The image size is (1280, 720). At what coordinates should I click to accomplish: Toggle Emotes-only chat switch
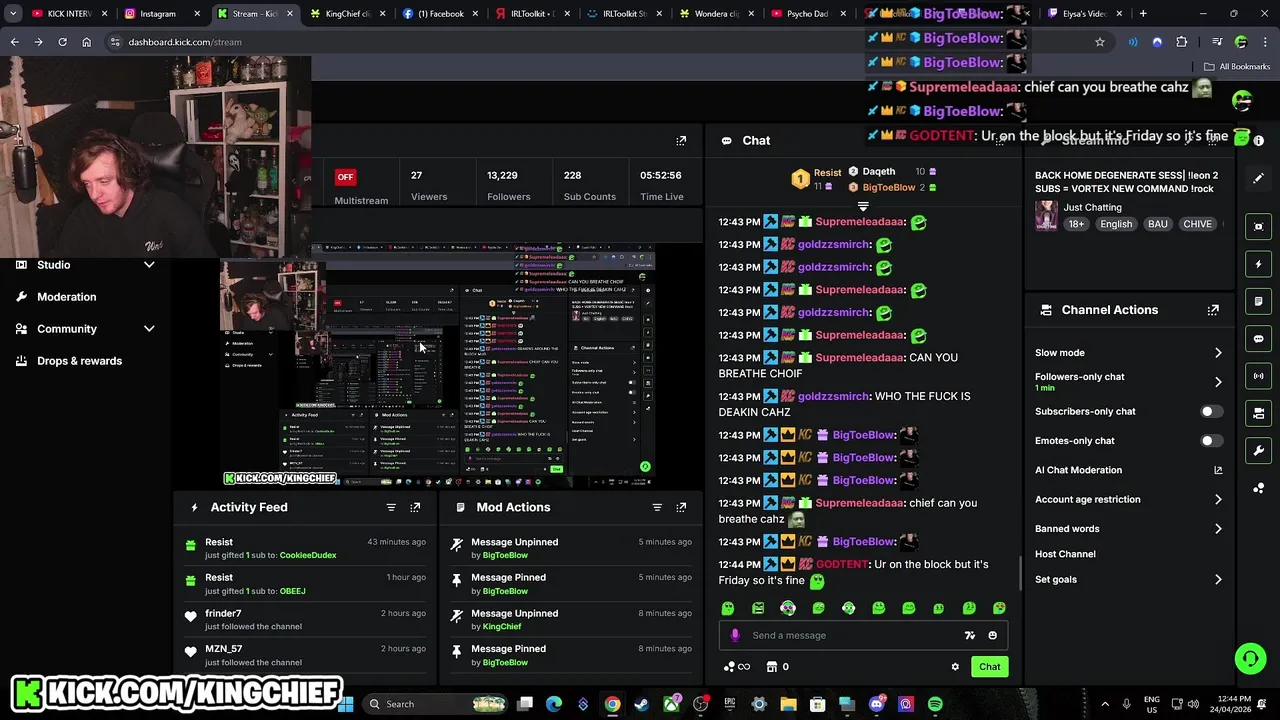tap(1210, 441)
